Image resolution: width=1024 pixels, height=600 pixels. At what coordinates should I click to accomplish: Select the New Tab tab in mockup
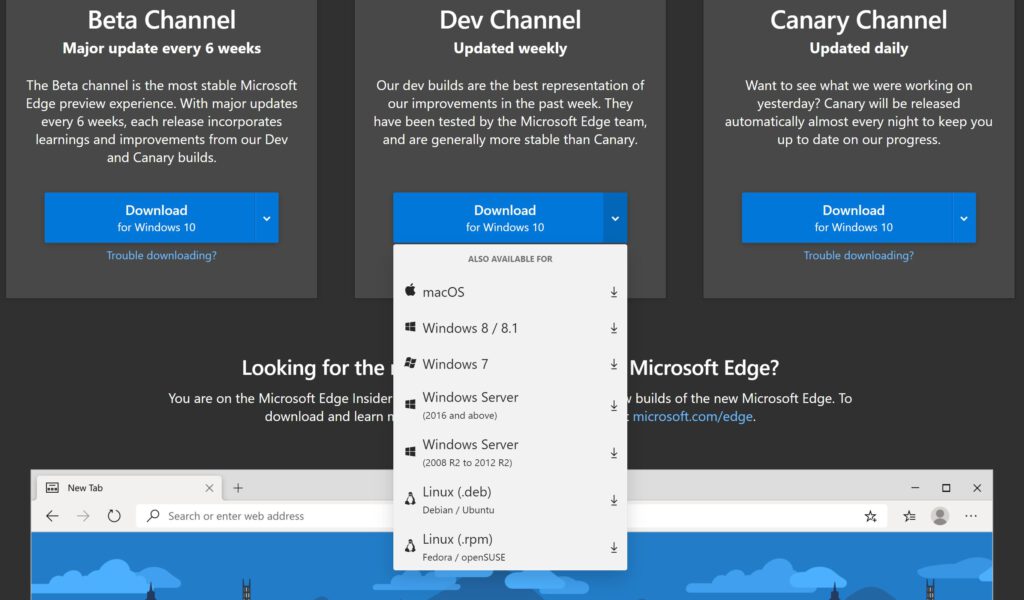pyautogui.click(x=129, y=488)
